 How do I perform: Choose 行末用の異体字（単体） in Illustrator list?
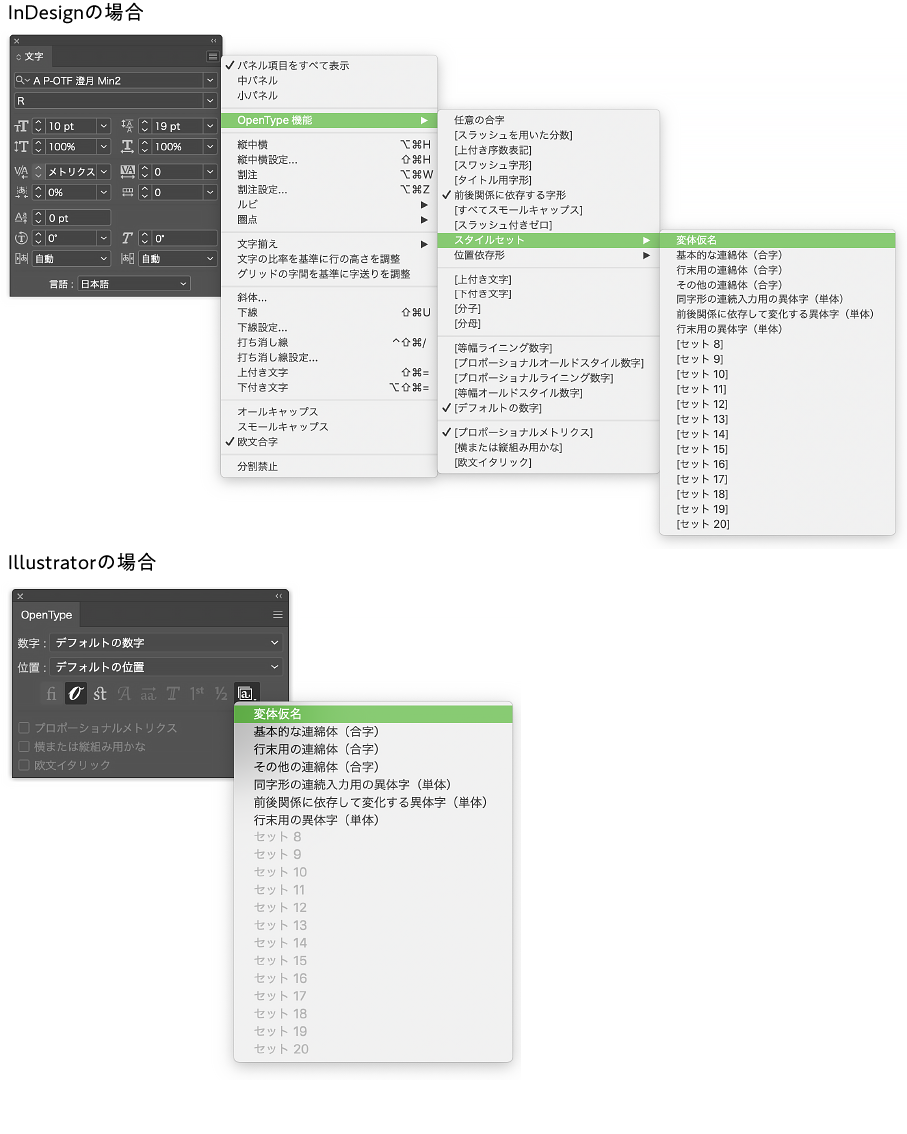373,820
